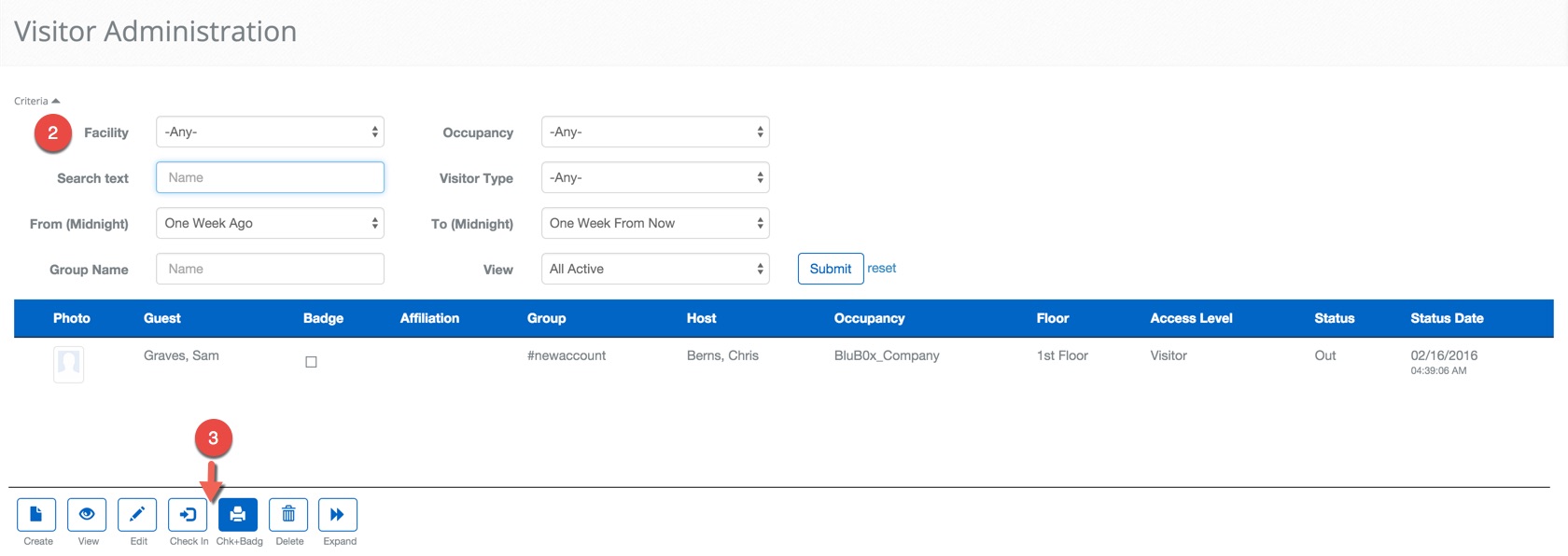Image resolution: width=1568 pixels, height=556 pixels.
Task: Collapse the Criteria section
Action: pos(37,101)
